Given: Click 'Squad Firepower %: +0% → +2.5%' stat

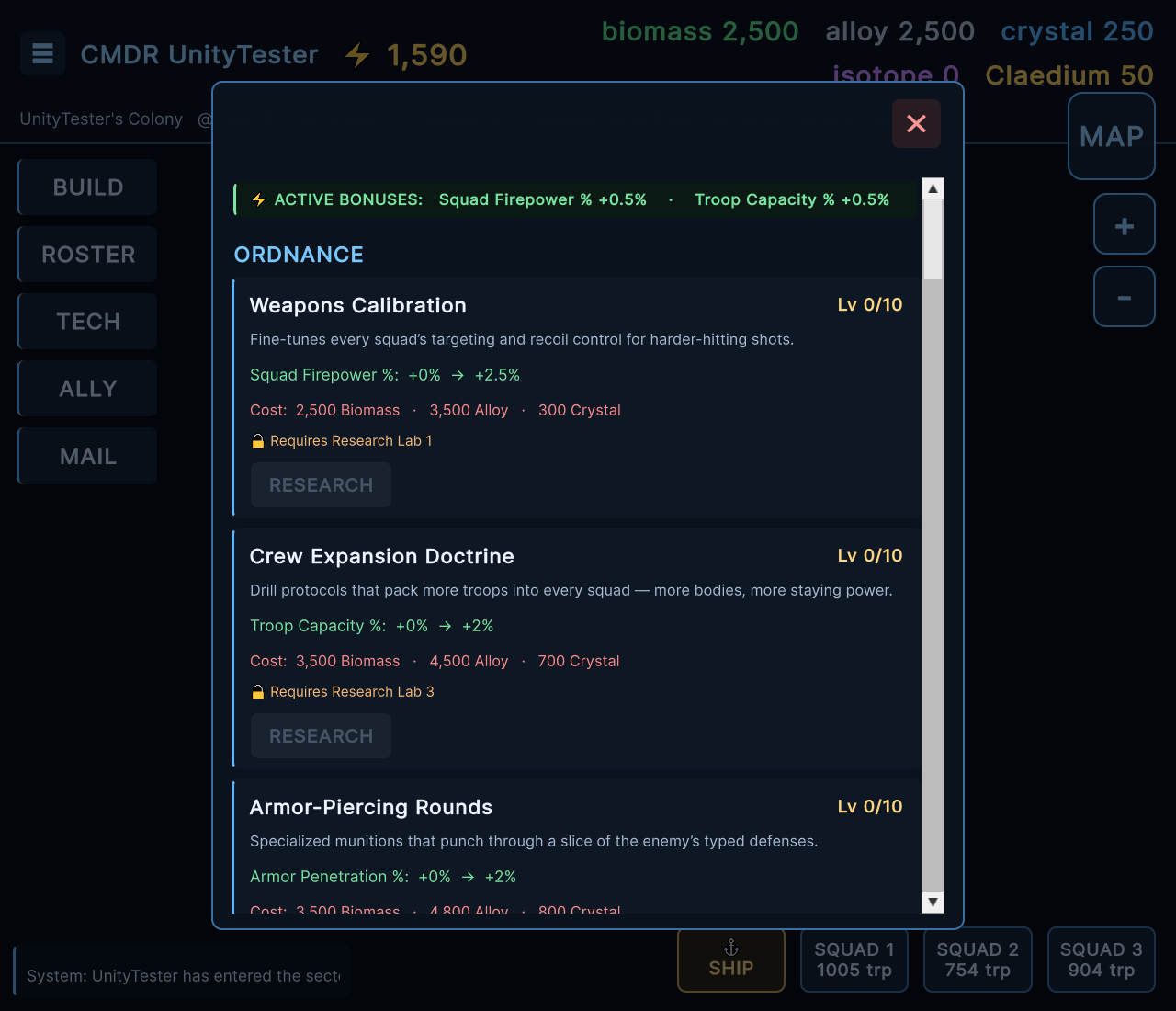Looking at the screenshot, I should [385, 375].
